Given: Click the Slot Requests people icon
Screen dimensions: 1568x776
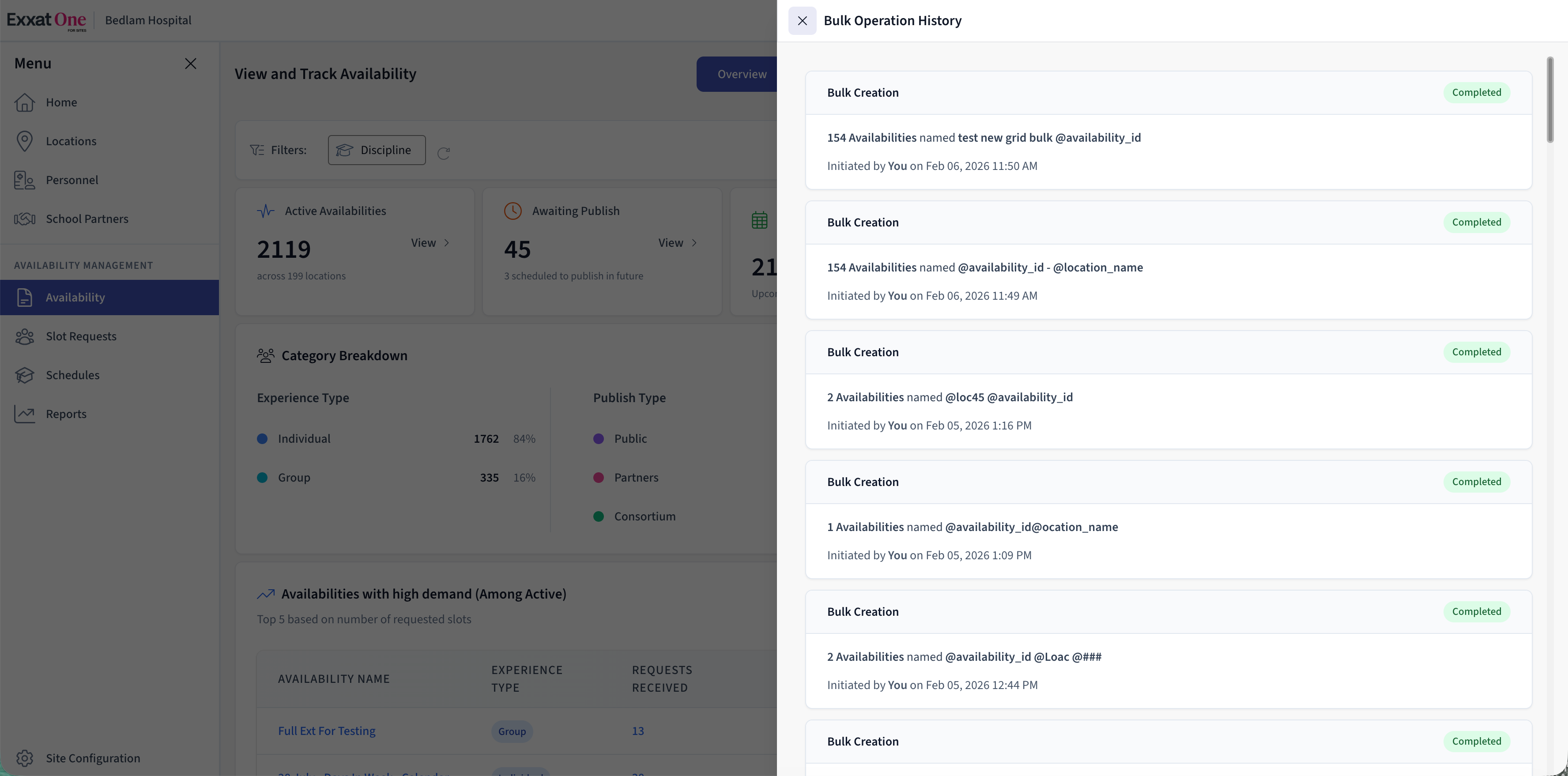Looking at the screenshot, I should 24,336.
